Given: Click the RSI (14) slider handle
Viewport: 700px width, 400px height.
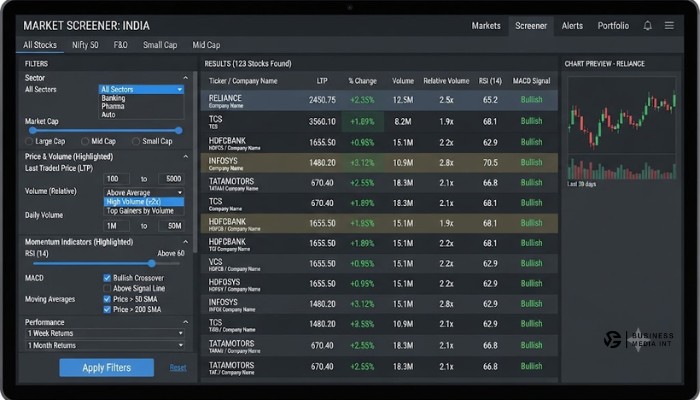Looking at the screenshot, I should [x=152, y=263].
